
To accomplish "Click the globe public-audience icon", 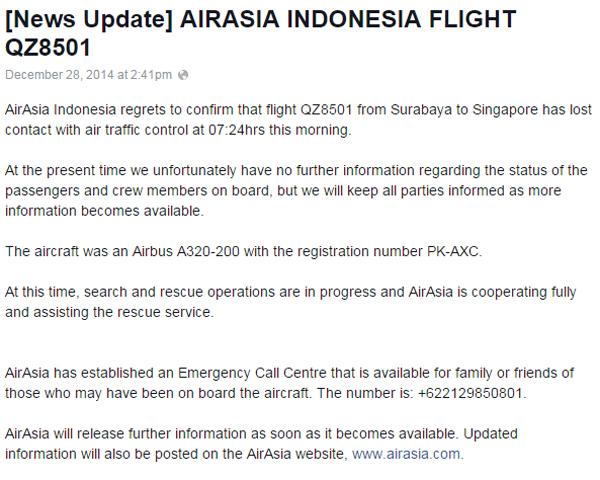I will [184, 75].
